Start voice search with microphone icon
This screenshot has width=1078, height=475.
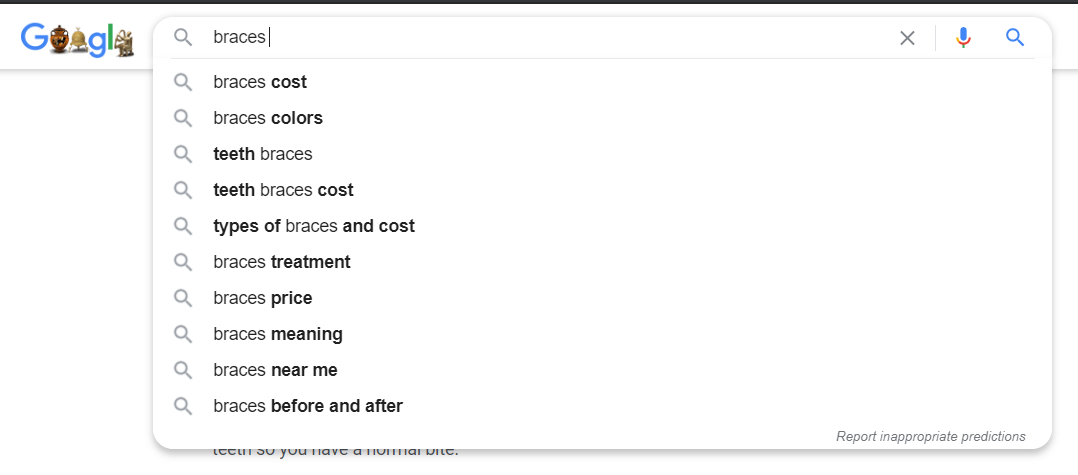pyautogui.click(x=963, y=38)
